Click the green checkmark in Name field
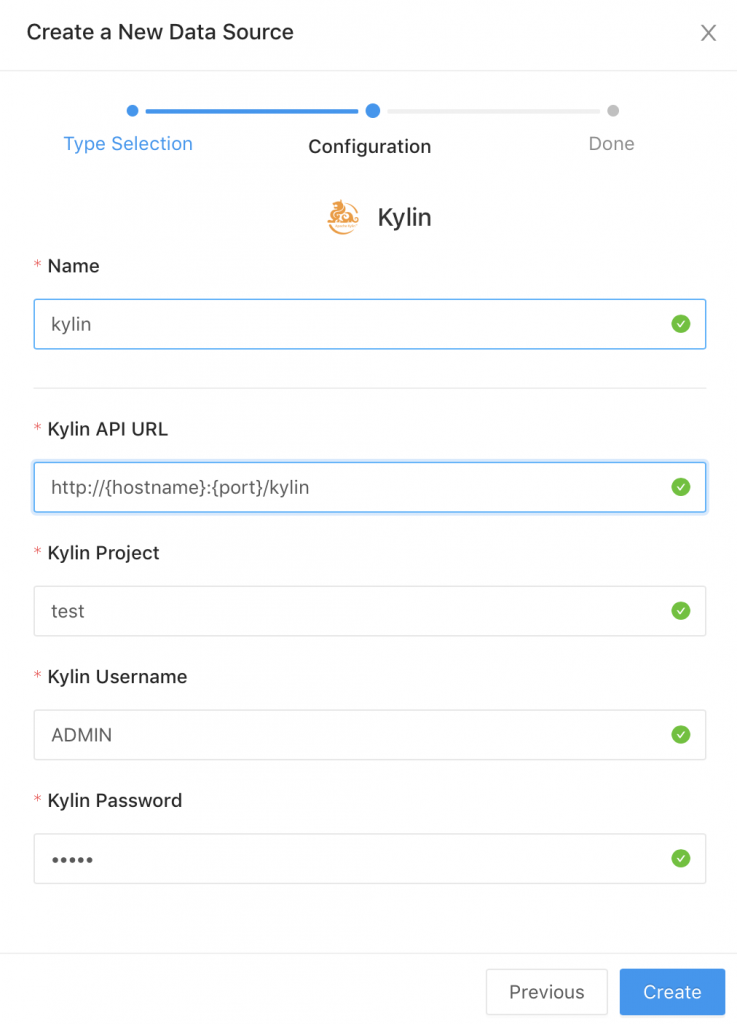This screenshot has width=737, height=1024. click(681, 324)
